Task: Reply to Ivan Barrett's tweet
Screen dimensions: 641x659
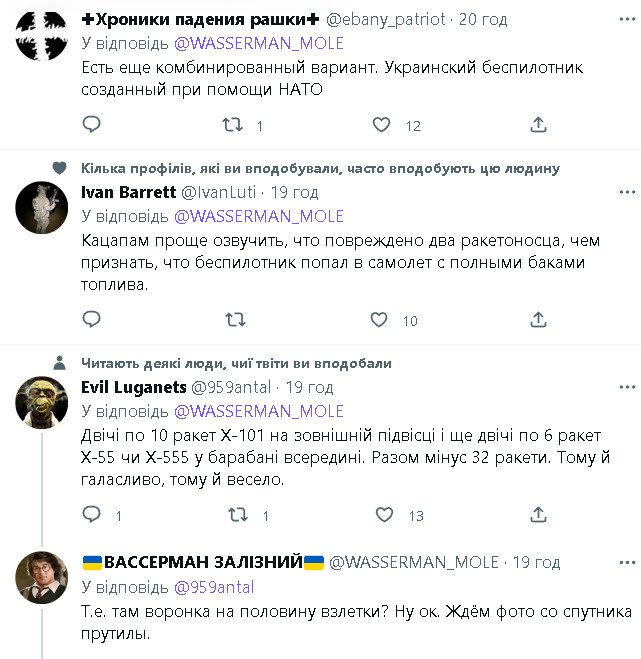Action: (x=91, y=320)
